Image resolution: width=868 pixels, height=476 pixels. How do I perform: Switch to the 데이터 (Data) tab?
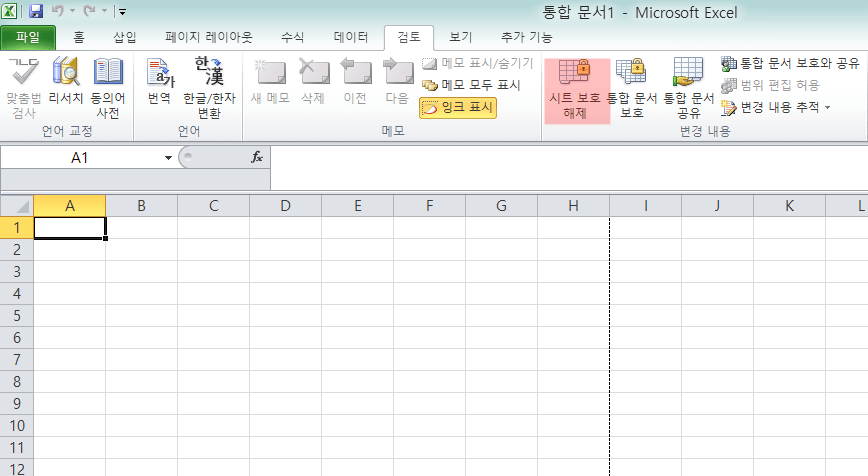pos(350,38)
